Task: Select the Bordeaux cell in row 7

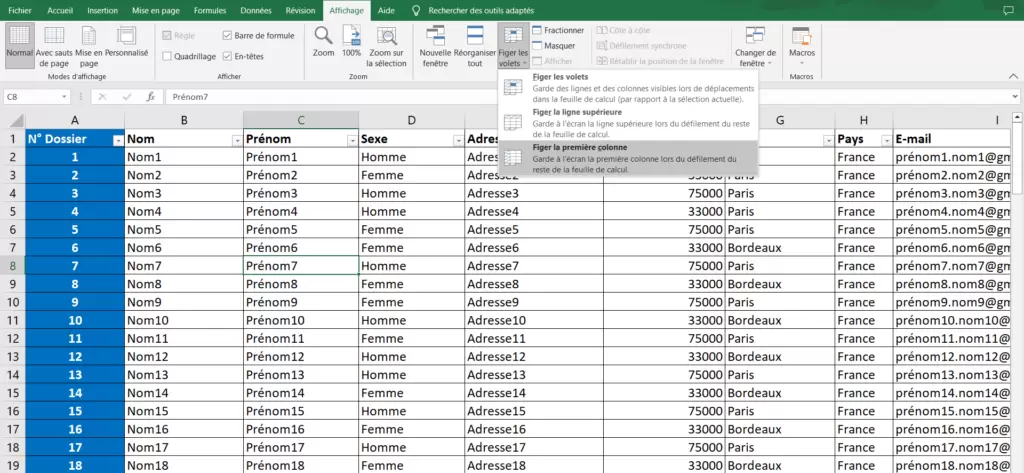Action: click(x=780, y=248)
